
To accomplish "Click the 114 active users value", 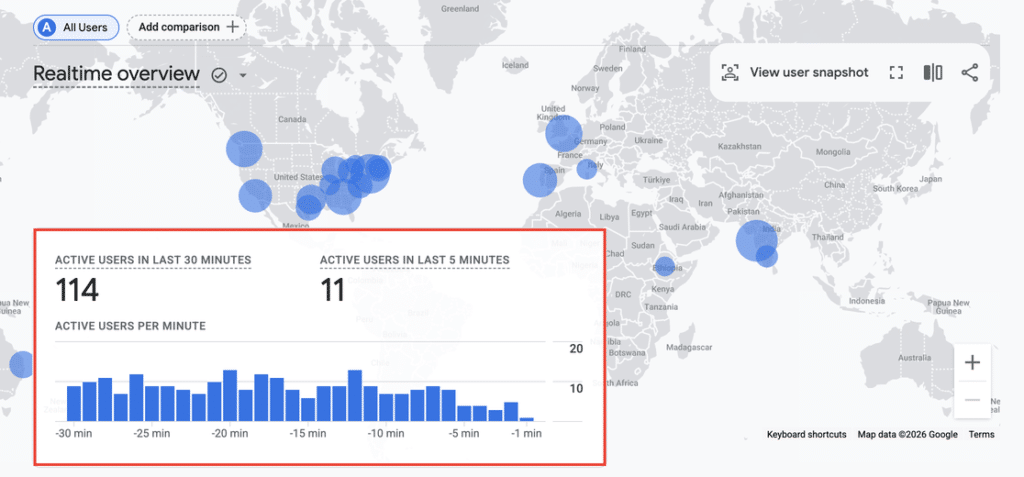I will point(77,290).
